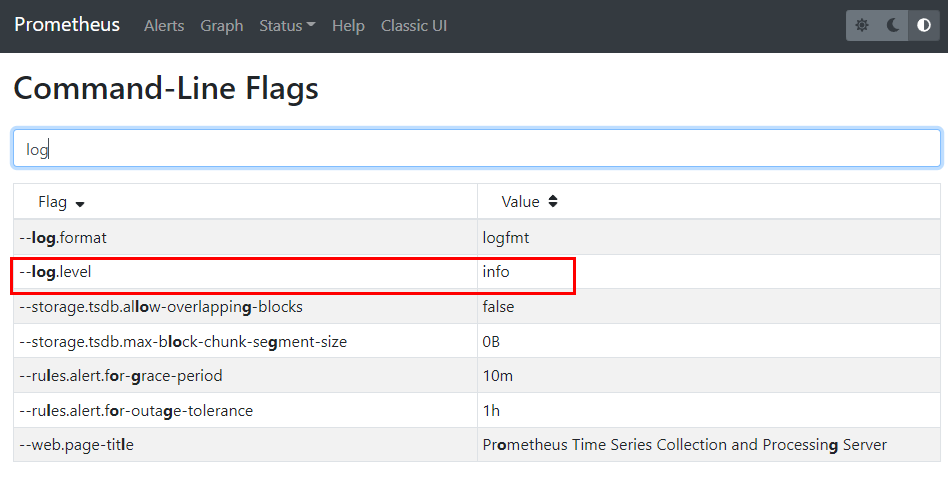Switch to light theme sun icon
The height and width of the screenshot is (478, 948).
click(862, 25)
